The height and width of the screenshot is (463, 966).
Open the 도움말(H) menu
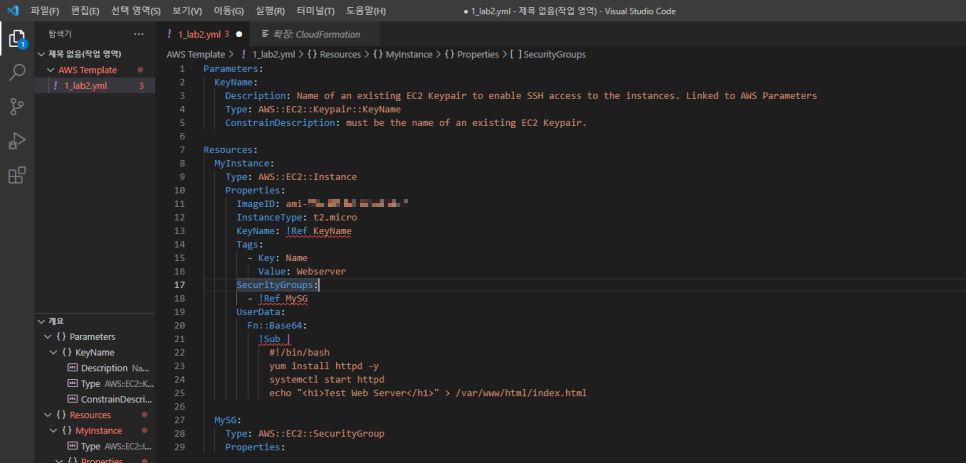point(366,11)
